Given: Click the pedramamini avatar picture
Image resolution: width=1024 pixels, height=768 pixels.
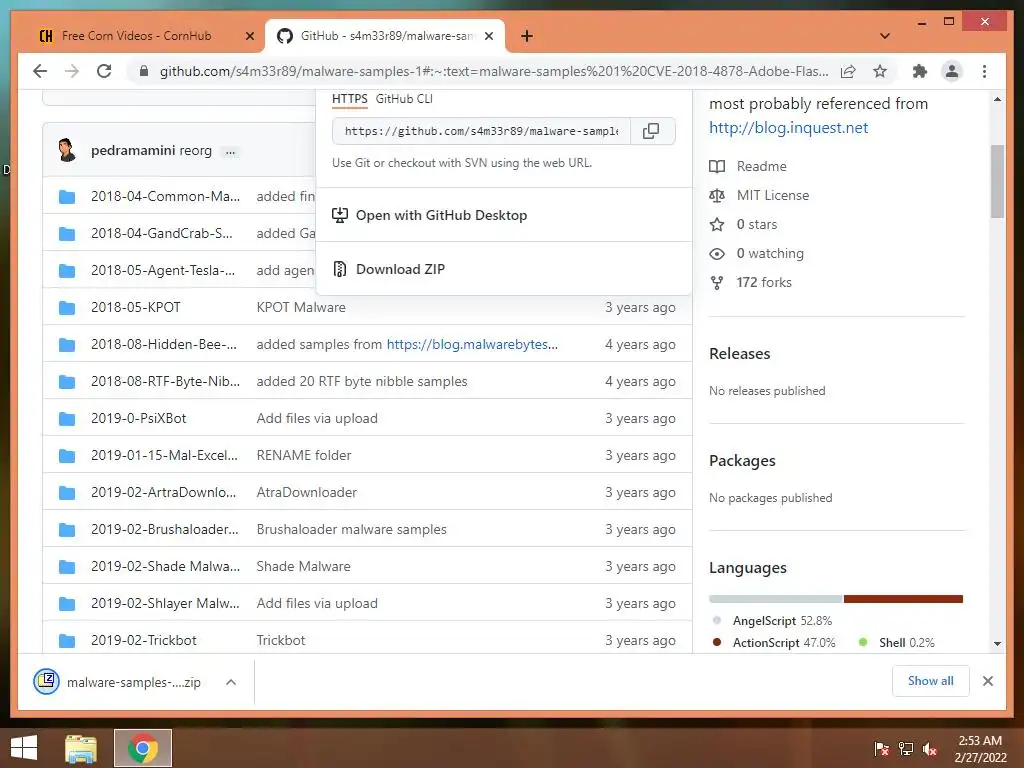Looking at the screenshot, I should click(67, 150).
